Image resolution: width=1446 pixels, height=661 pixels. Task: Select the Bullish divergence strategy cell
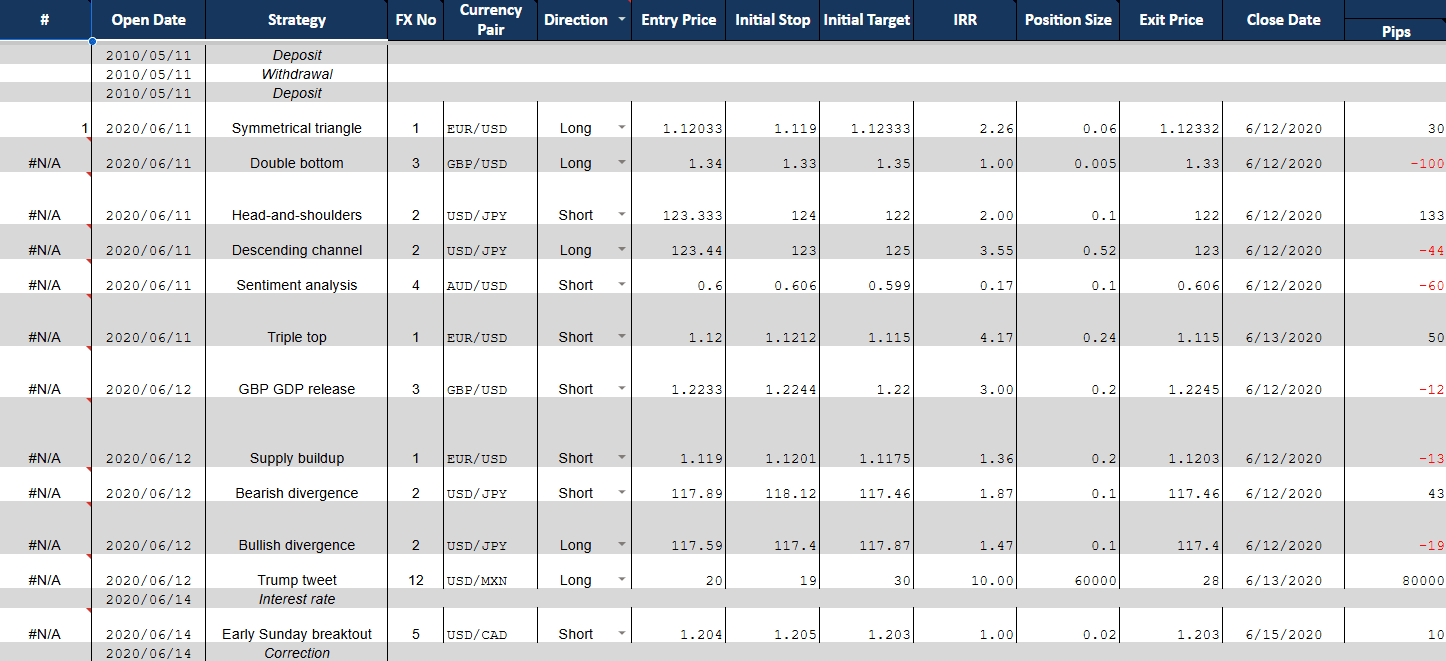point(297,528)
